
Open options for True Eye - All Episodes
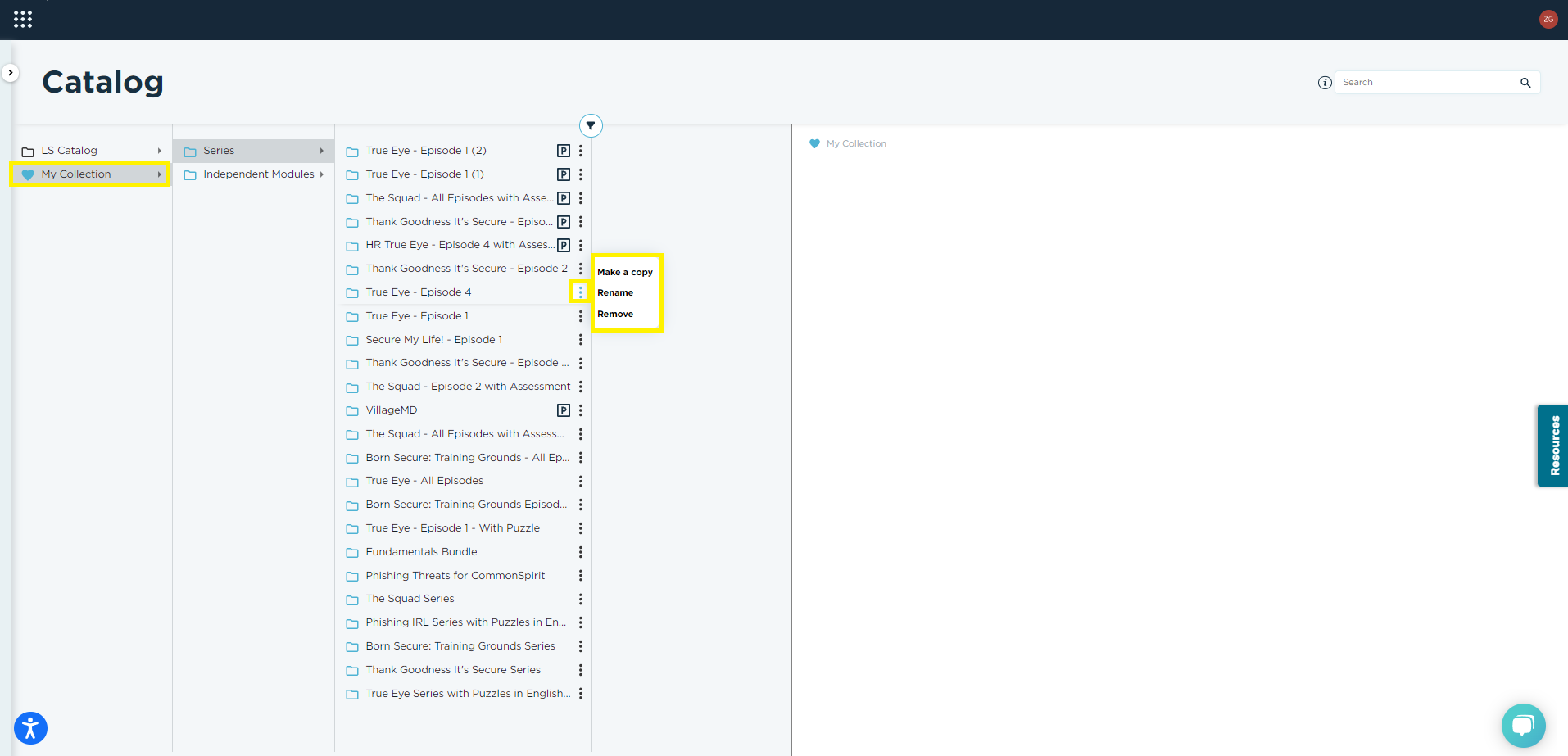pos(580,481)
